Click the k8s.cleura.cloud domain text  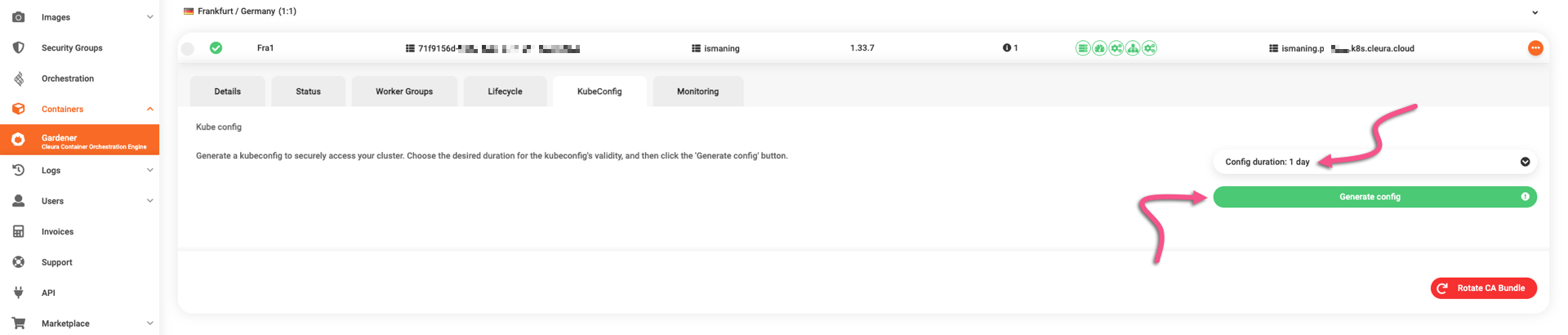pyautogui.click(x=1382, y=49)
